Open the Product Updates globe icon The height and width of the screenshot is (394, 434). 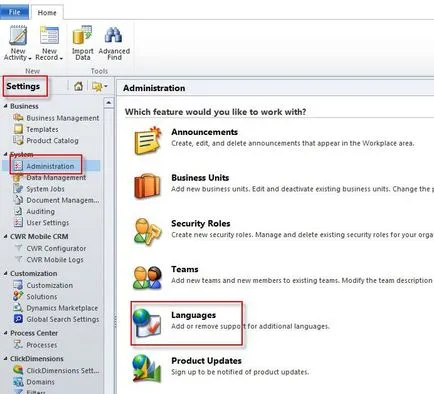pyautogui.click(x=147, y=368)
